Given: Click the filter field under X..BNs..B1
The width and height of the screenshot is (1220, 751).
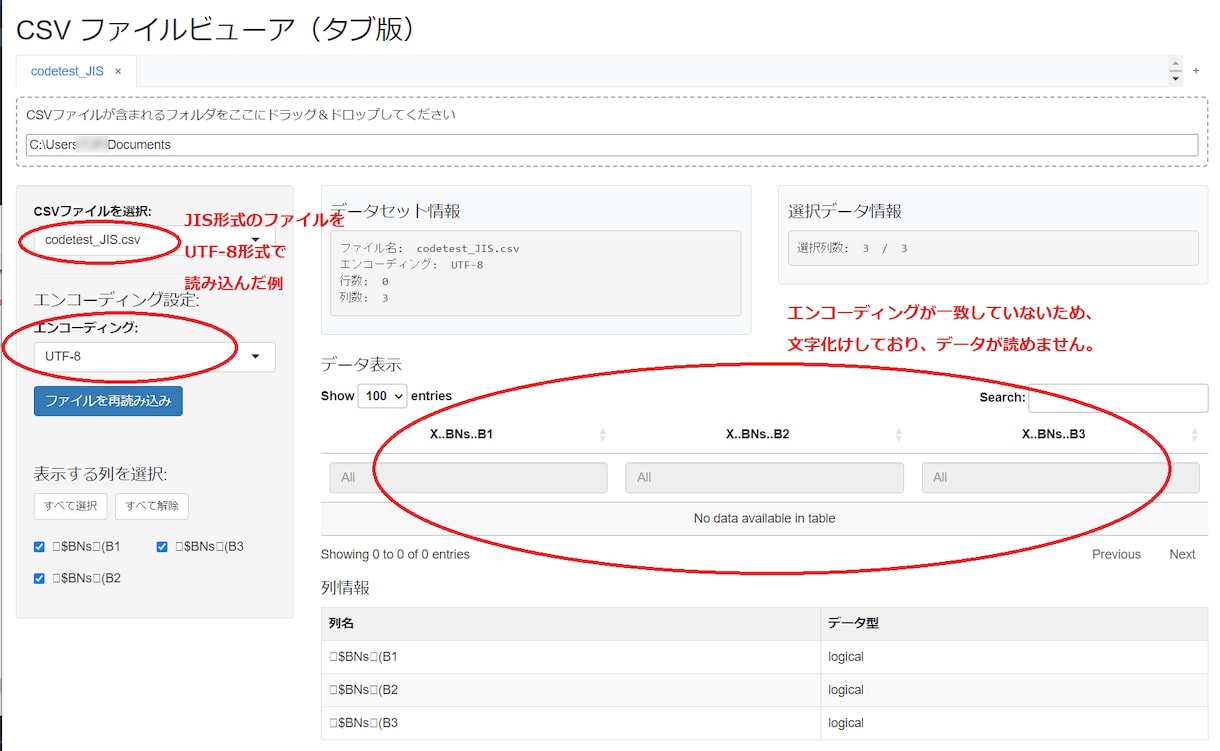Looking at the screenshot, I should 468,478.
